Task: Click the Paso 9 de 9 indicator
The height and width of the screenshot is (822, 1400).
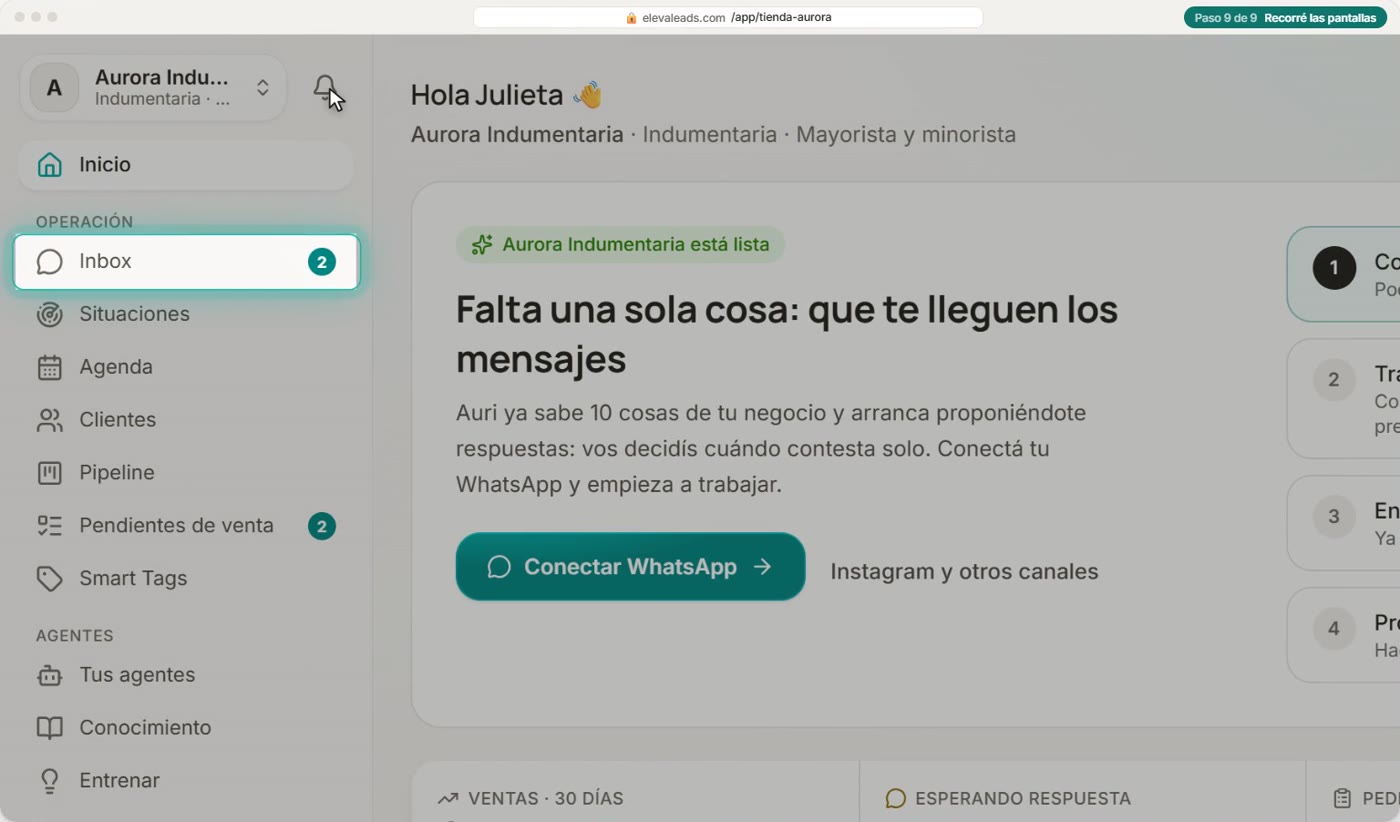Action: pos(1225,18)
